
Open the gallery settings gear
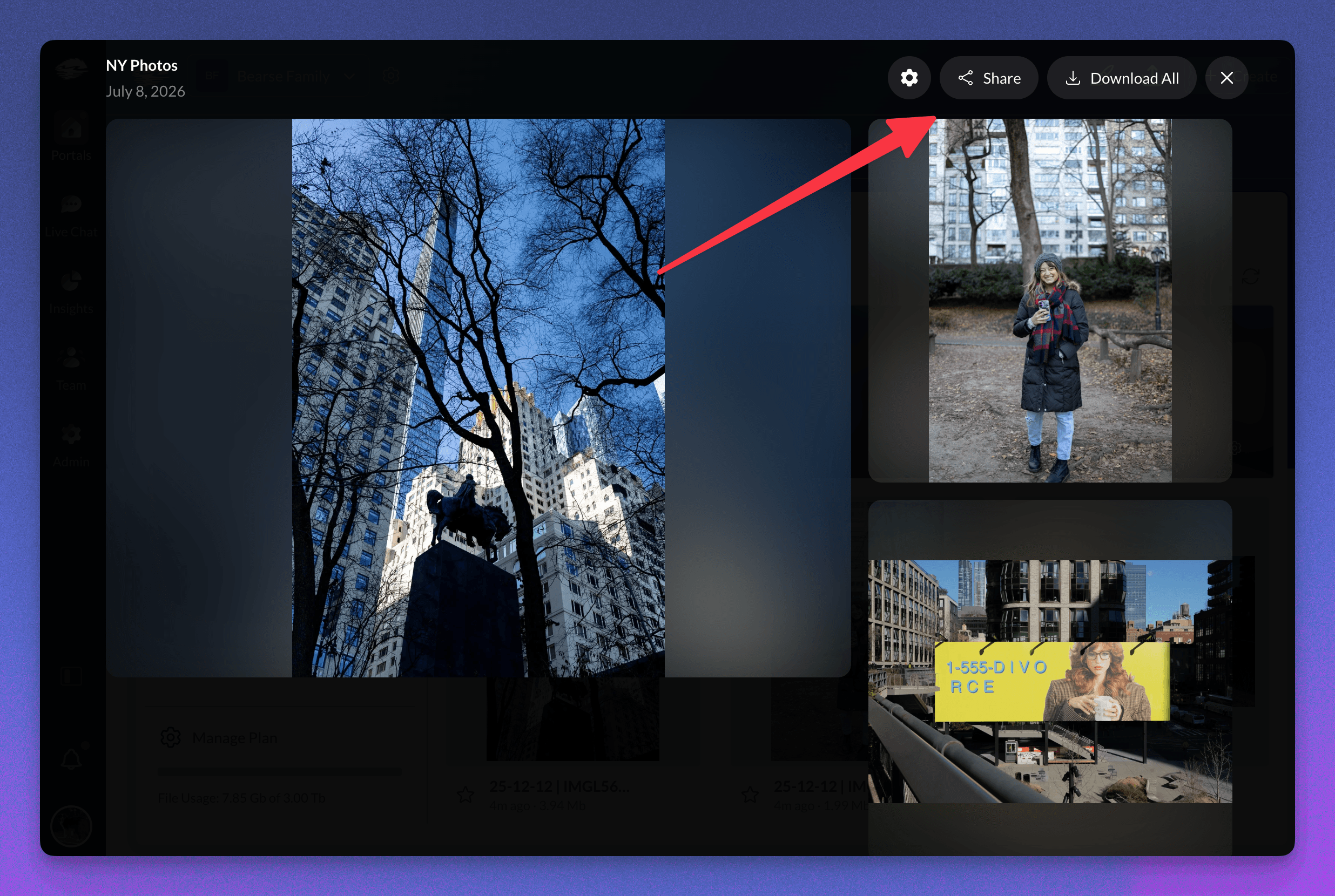(x=908, y=78)
